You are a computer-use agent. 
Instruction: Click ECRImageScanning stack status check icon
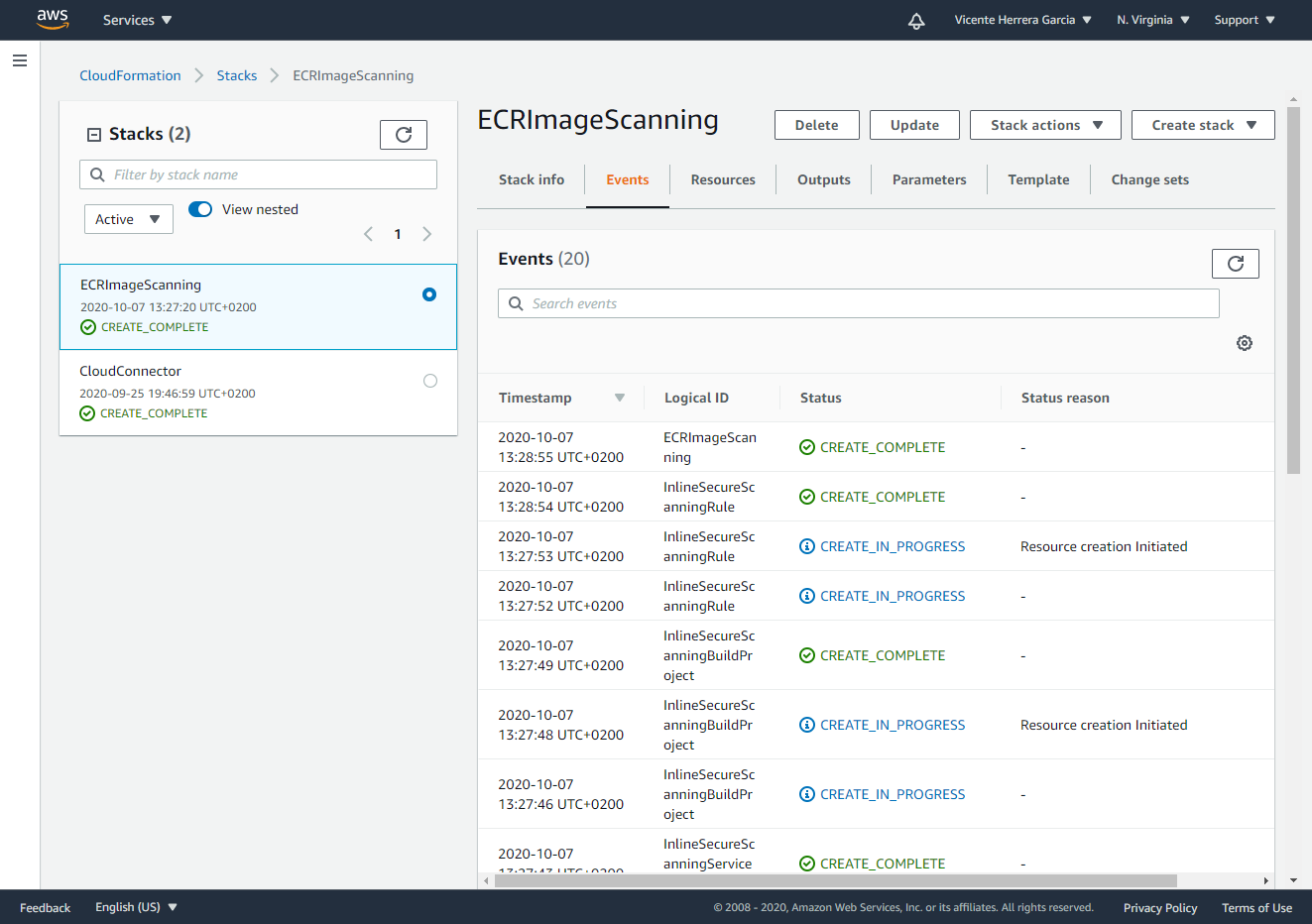(88, 327)
